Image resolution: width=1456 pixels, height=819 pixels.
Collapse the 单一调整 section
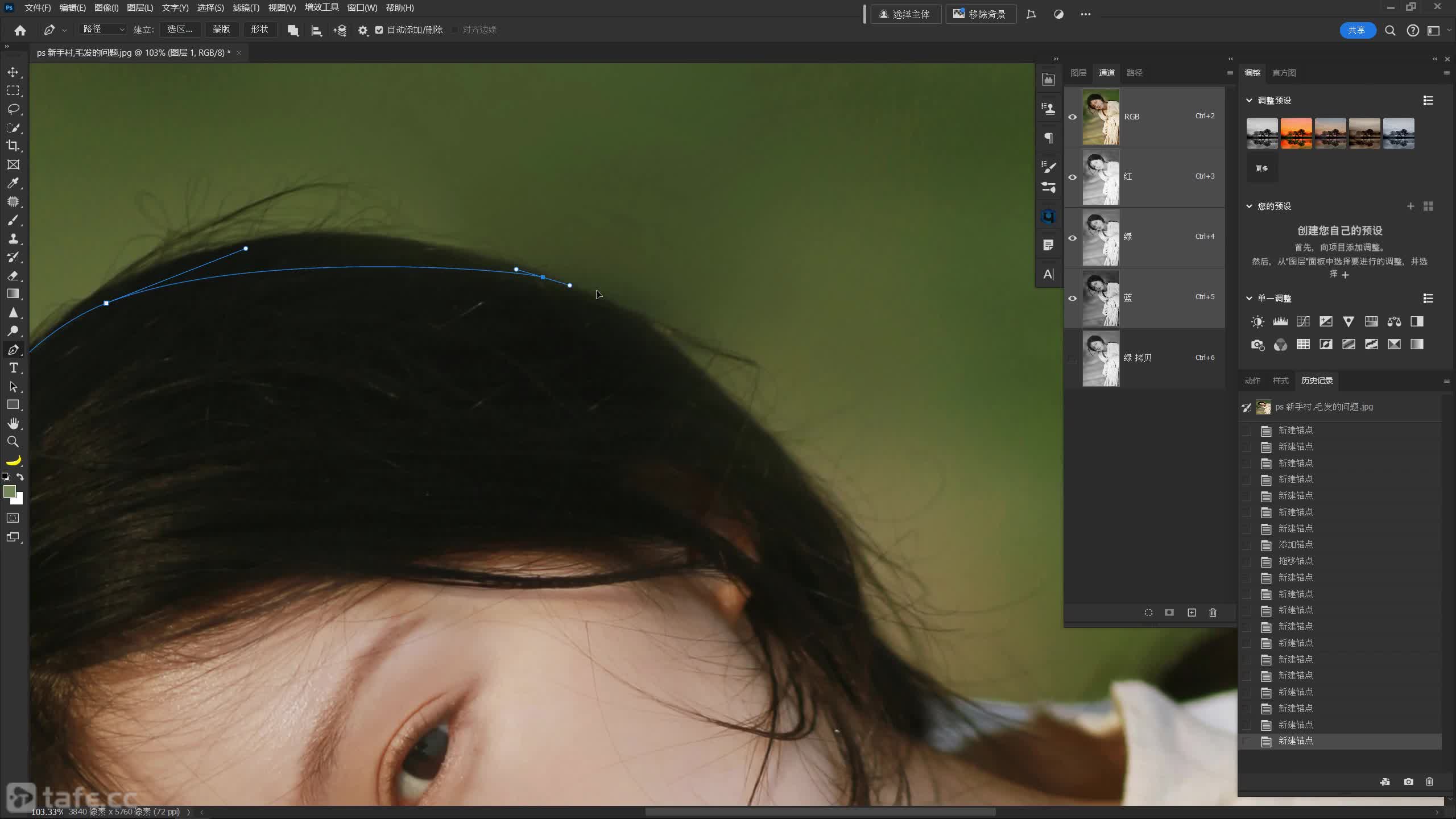point(1249,298)
